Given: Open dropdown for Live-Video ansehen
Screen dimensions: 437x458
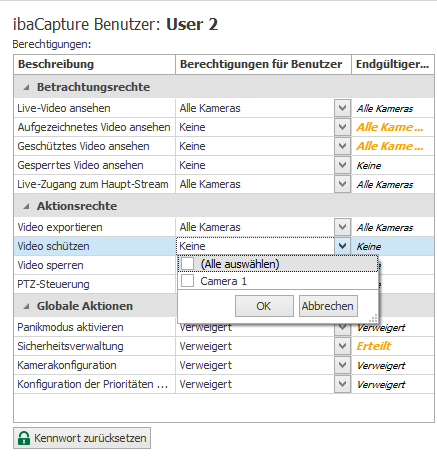Looking at the screenshot, I should coord(342,108).
